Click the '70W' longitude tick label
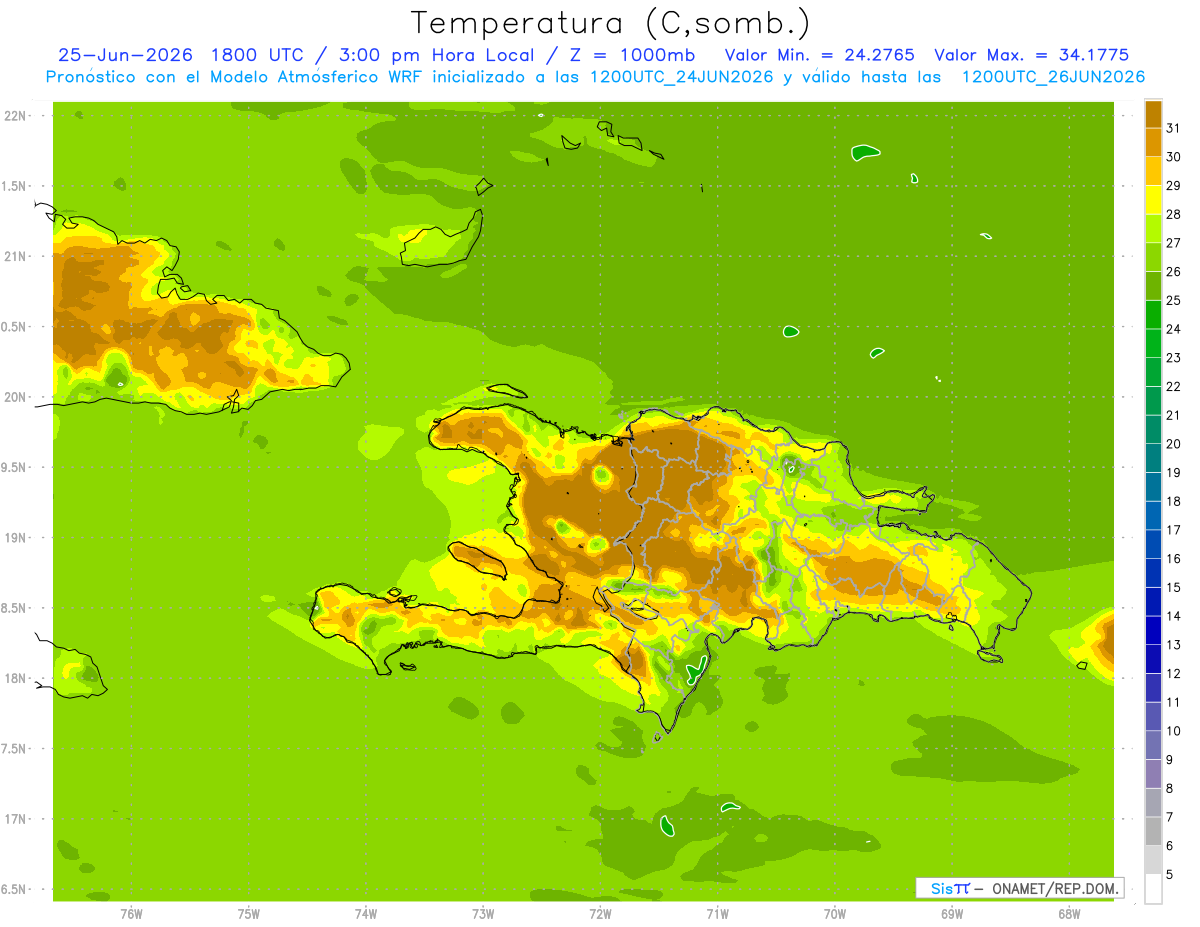The image size is (1200, 927). tap(835, 913)
